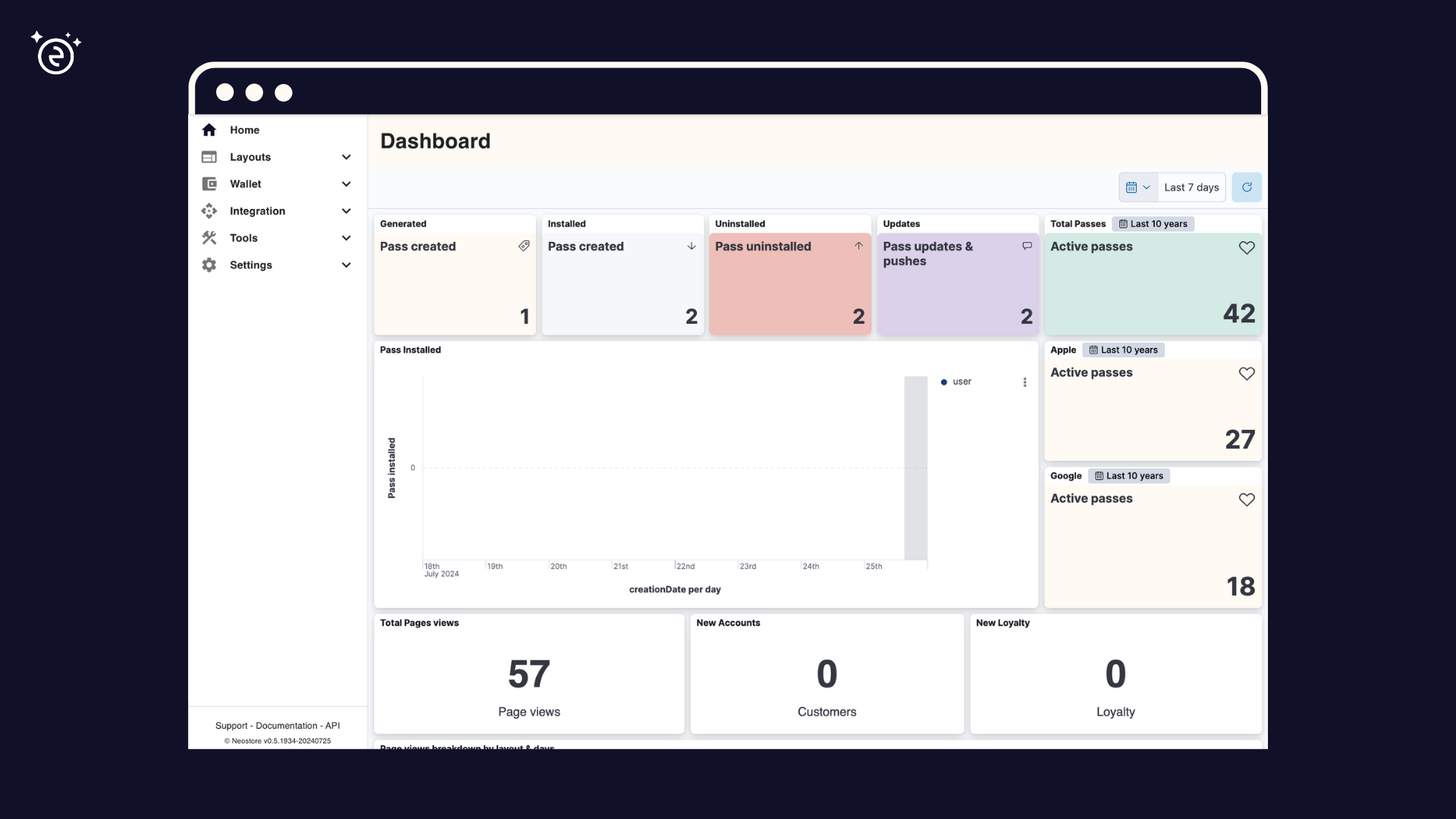Screen dimensions: 1456x819
Task: Click the chart three-dot options menu
Action: (1025, 382)
